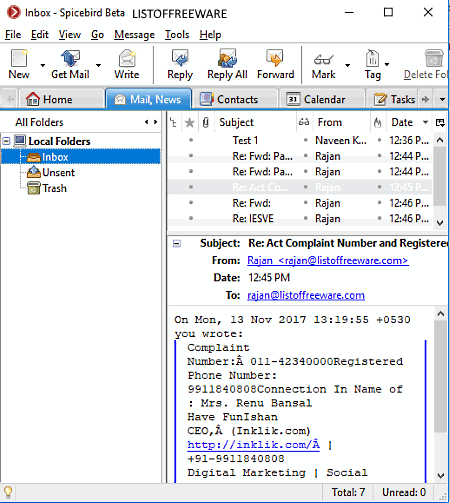Screen dimensions: 450x503
Task: Click the thread column header icon
Action: click(x=174, y=122)
